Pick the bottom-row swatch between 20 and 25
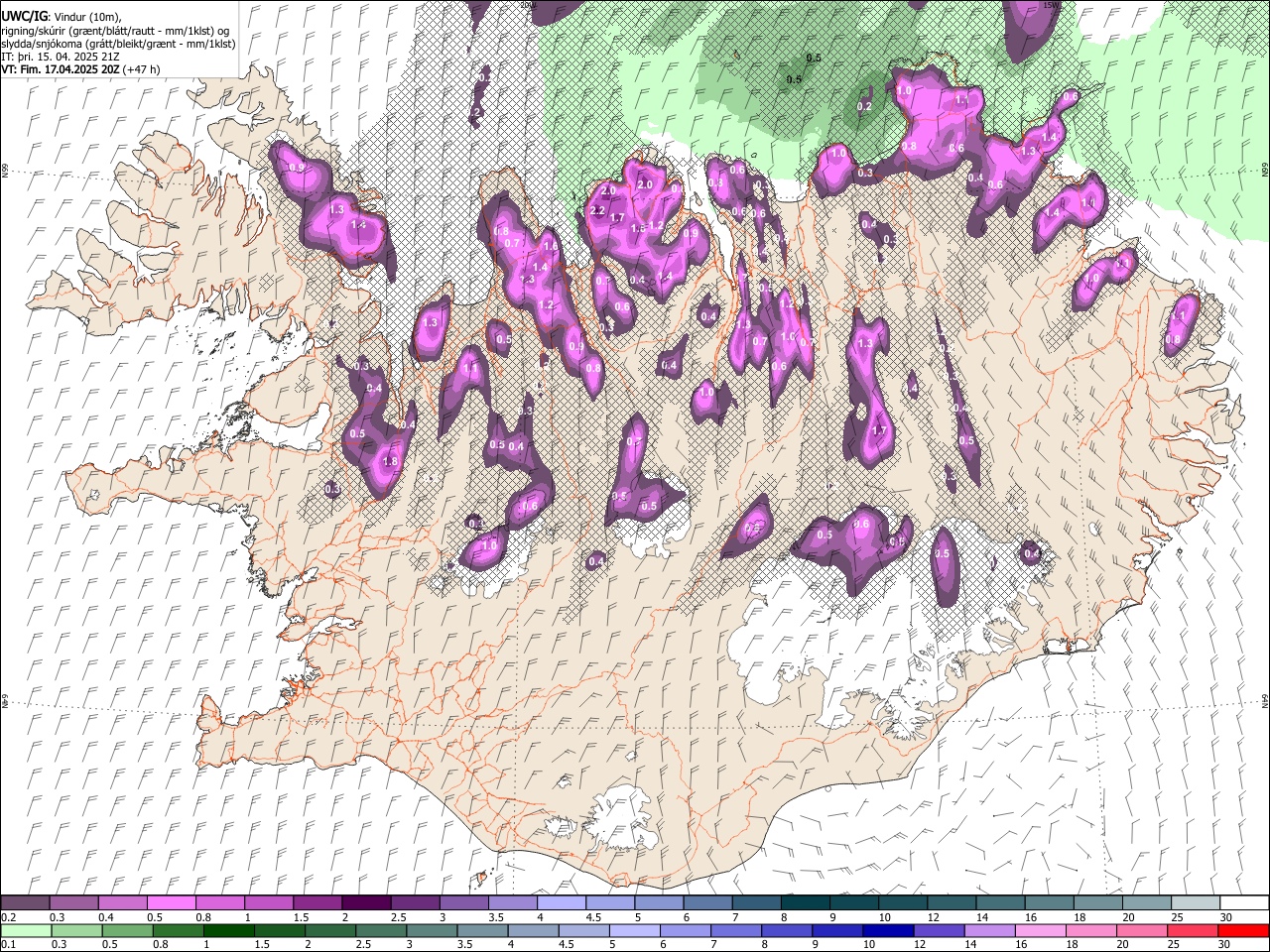 (x=1142, y=930)
